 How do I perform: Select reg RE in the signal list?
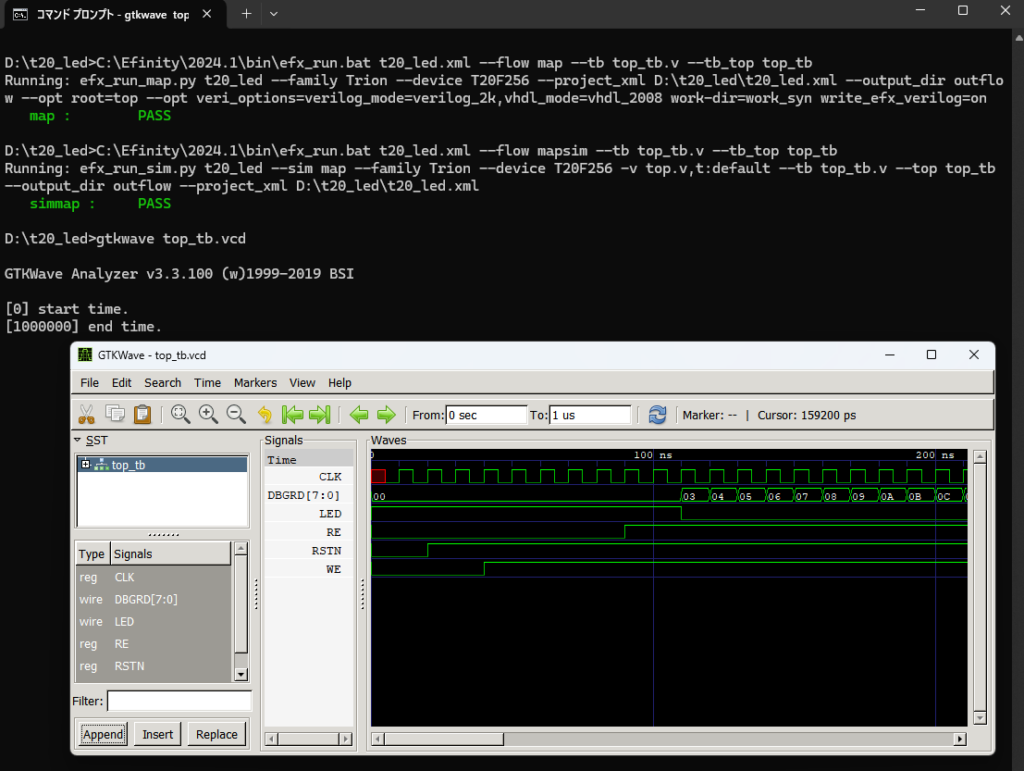click(153, 644)
